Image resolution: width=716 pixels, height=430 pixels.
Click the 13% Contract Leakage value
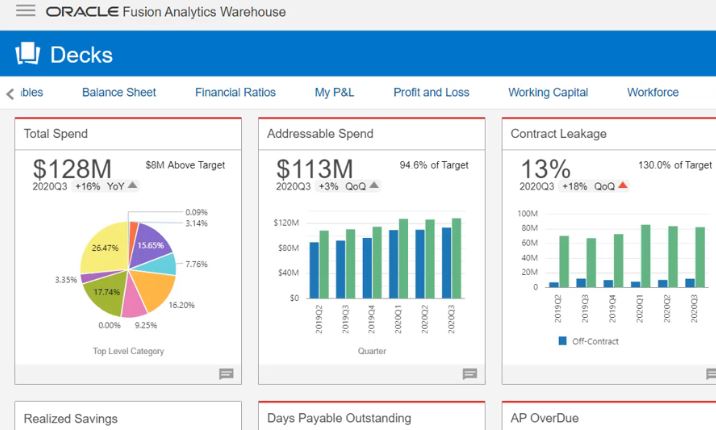click(x=546, y=168)
